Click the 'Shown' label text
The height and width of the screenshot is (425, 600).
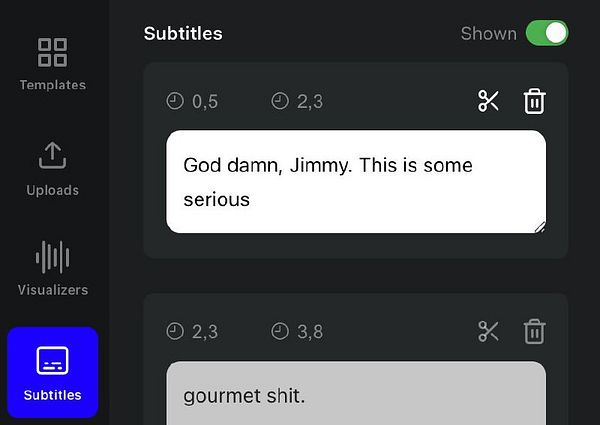coord(488,34)
